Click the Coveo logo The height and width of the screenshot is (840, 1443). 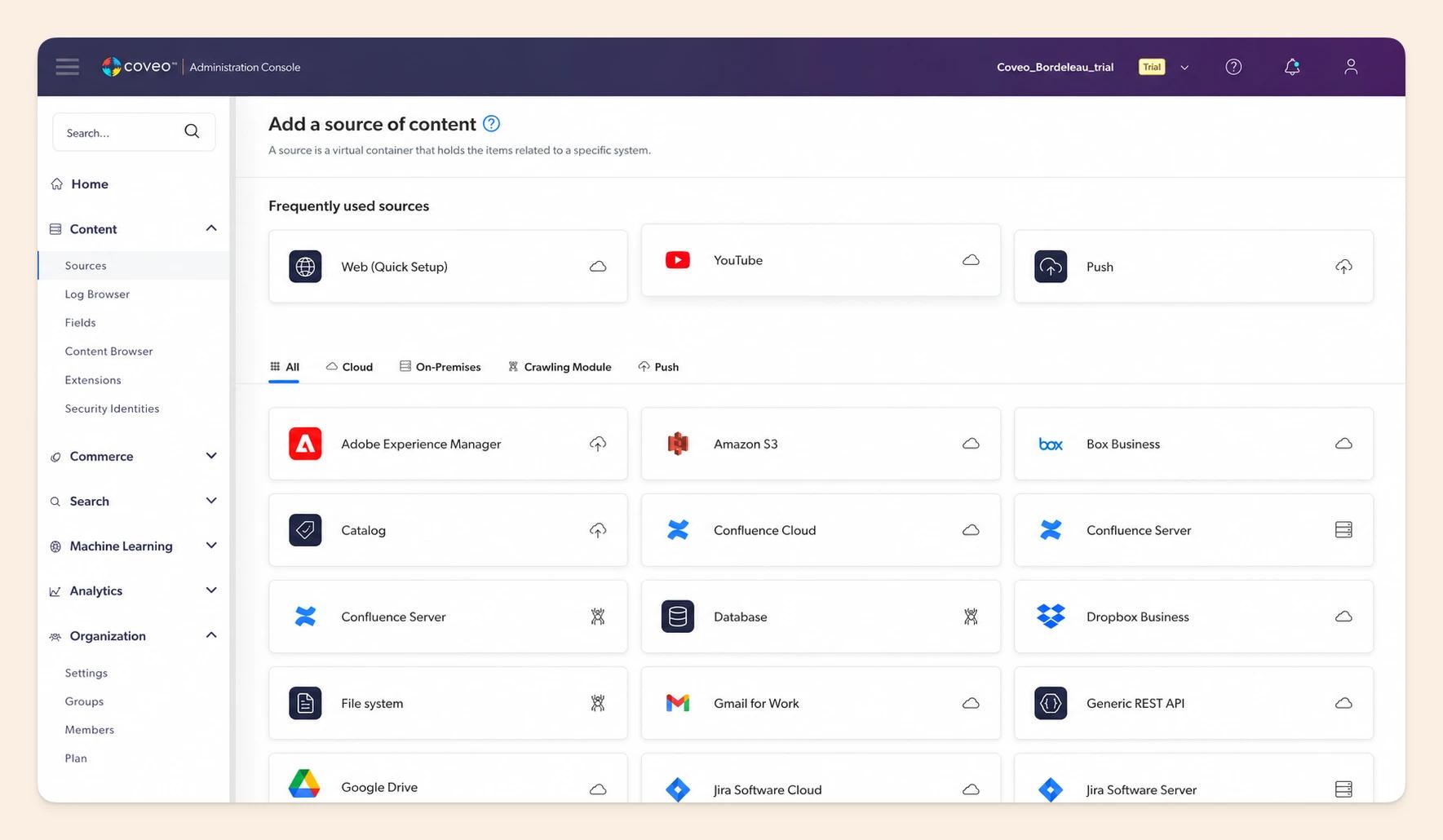(x=139, y=67)
